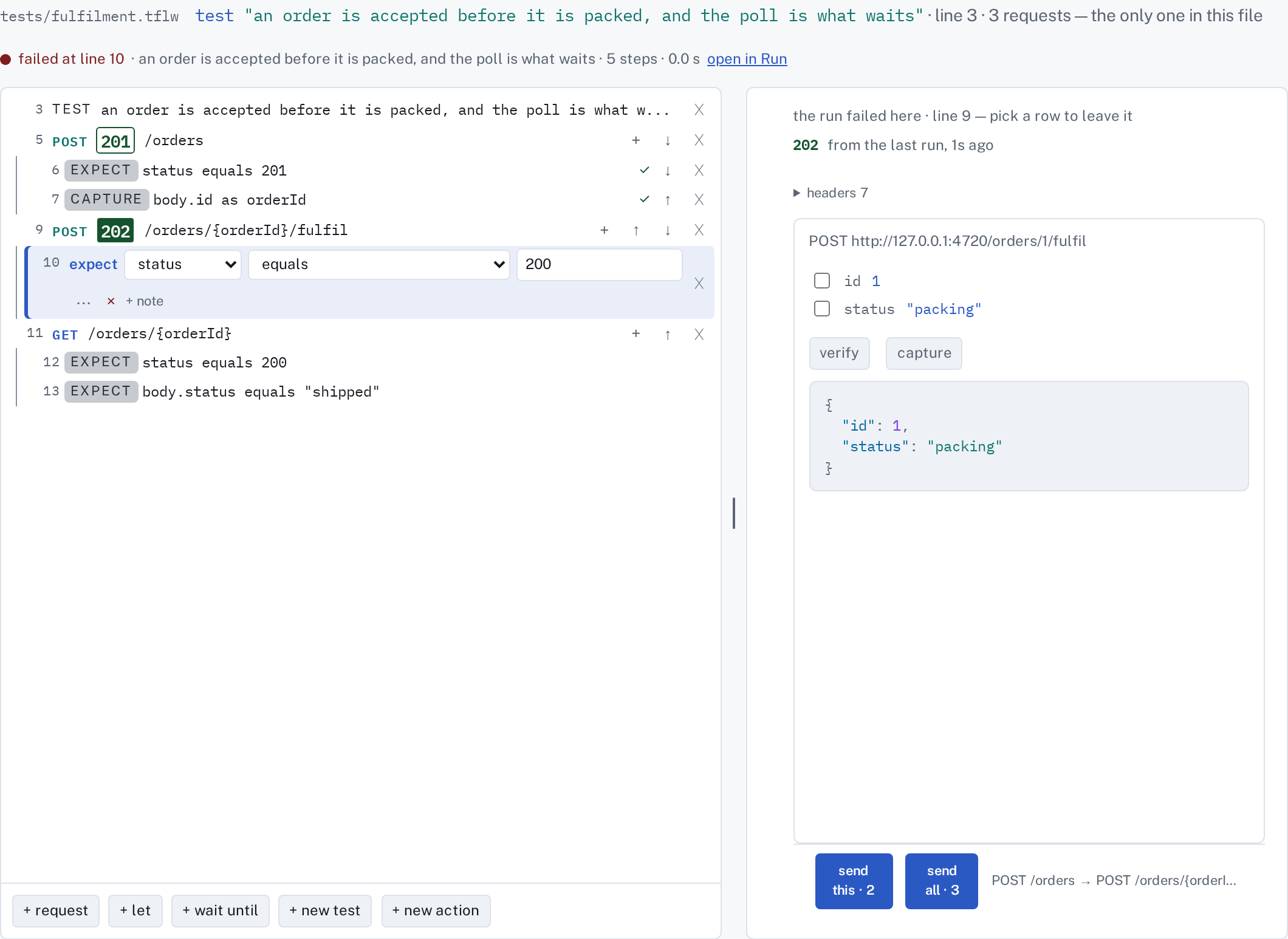Click the capture button
This screenshot has width=1288, height=939.
[923, 353]
